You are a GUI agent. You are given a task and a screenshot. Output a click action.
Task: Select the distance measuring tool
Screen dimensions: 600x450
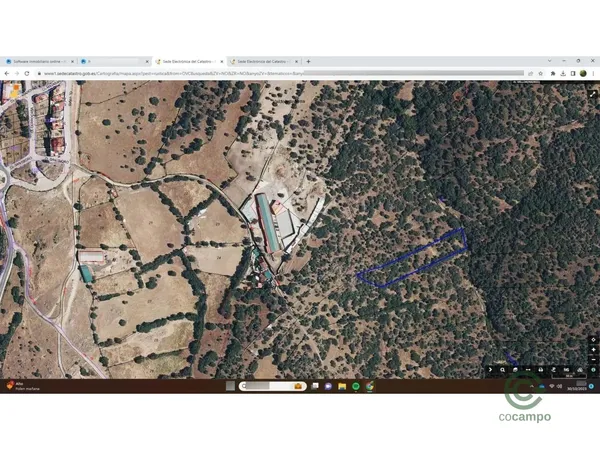[x=528, y=370]
